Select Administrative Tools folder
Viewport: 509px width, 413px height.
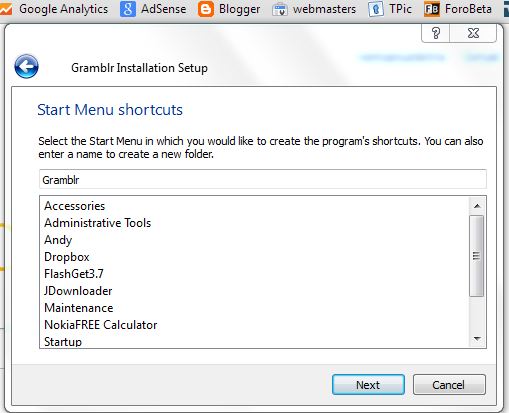(x=98, y=223)
